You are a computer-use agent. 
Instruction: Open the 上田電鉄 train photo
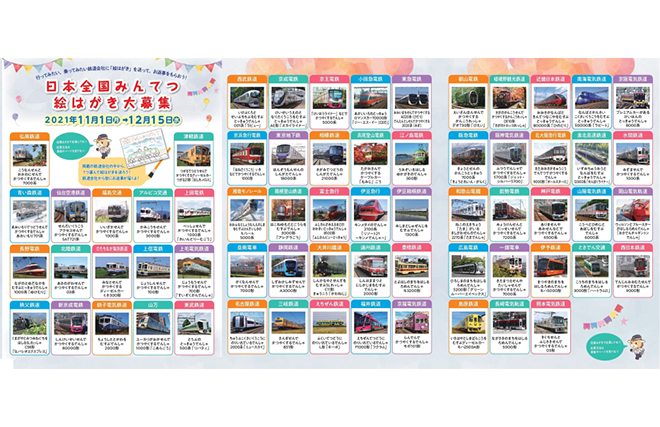coord(194,211)
